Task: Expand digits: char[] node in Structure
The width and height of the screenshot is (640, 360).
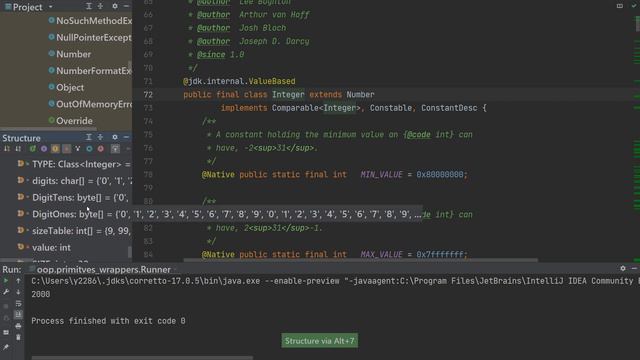Action: coord(27,180)
